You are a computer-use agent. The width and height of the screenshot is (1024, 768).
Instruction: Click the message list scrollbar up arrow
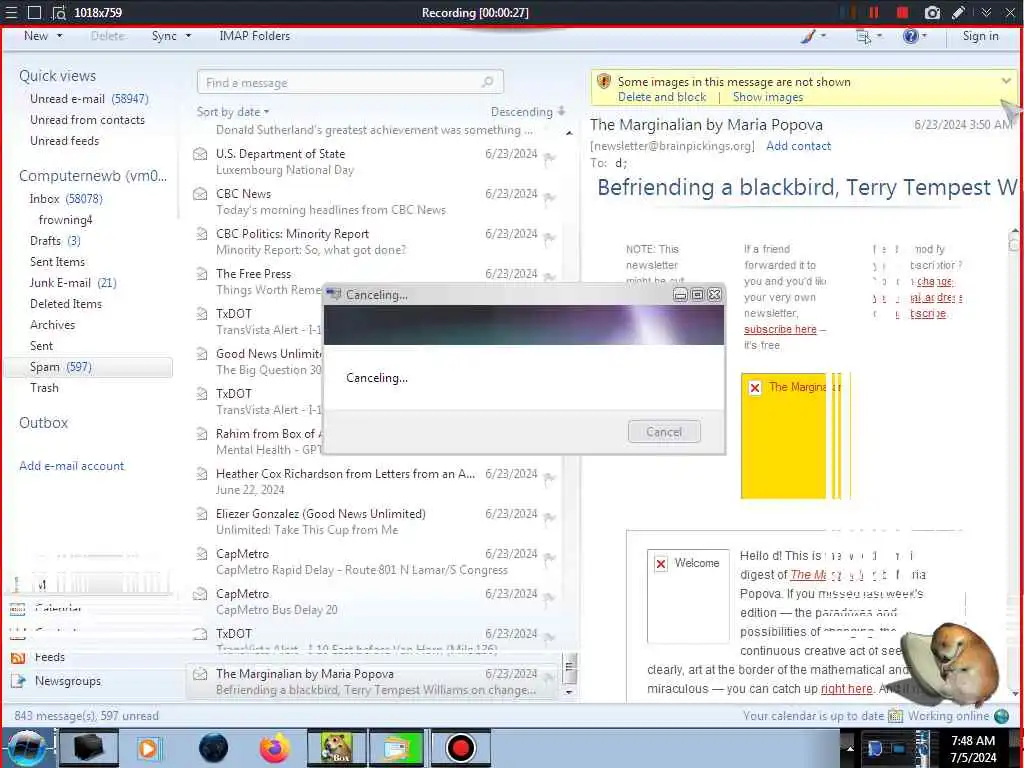click(x=569, y=133)
